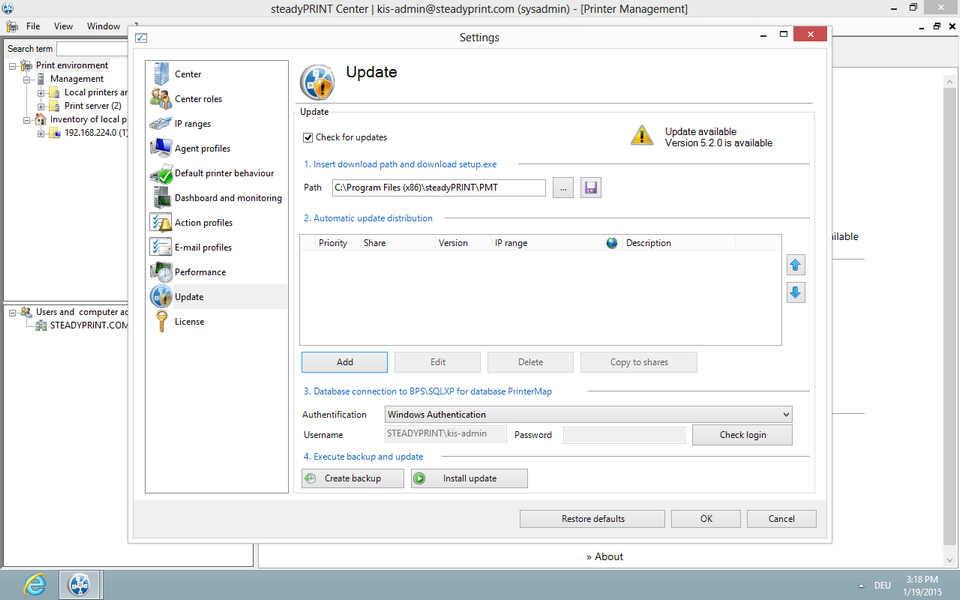This screenshot has width=960, height=600.
Task: Click the Add button
Action: (345, 362)
